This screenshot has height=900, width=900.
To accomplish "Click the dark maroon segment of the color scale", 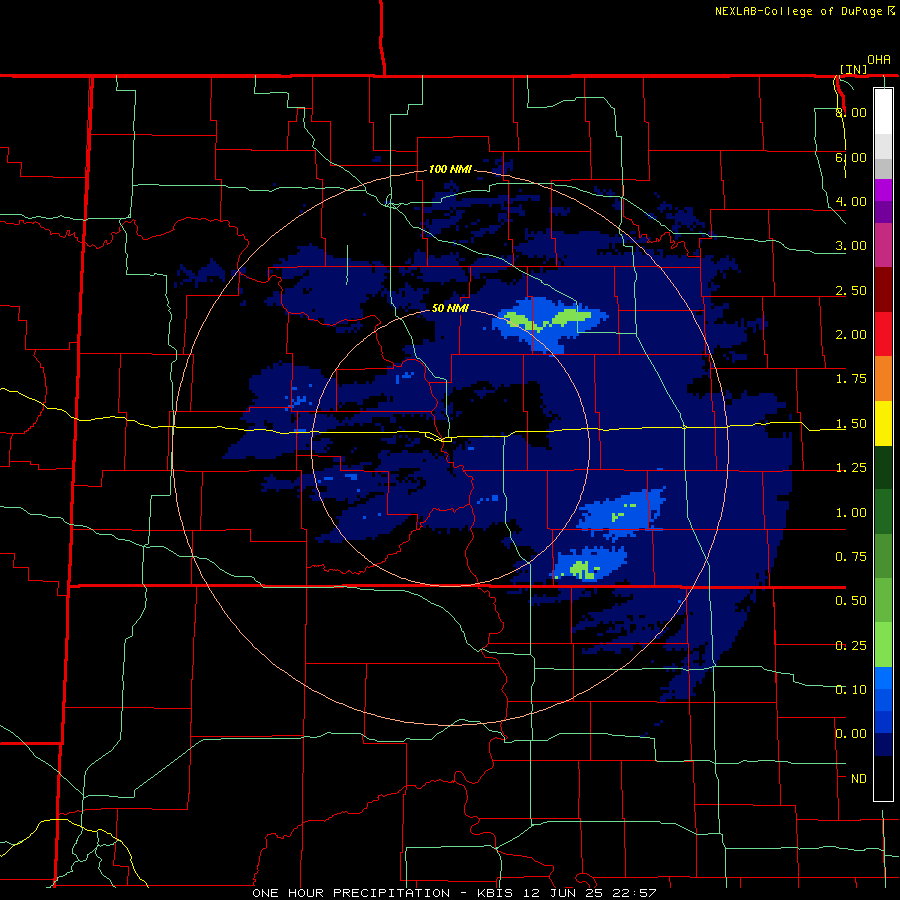I will pos(883,290).
